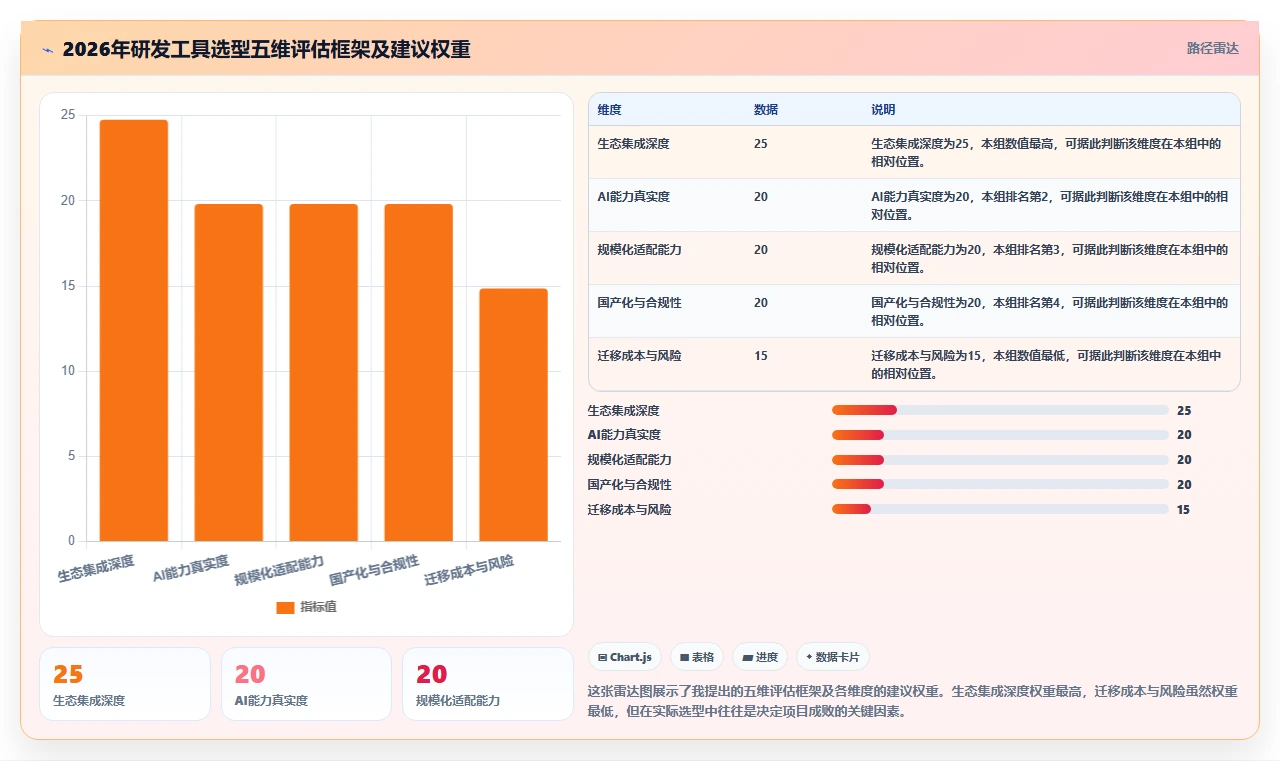Click the 生态集成深度 label in progress list
The height and width of the screenshot is (761, 1280).
[x=624, y=410]
